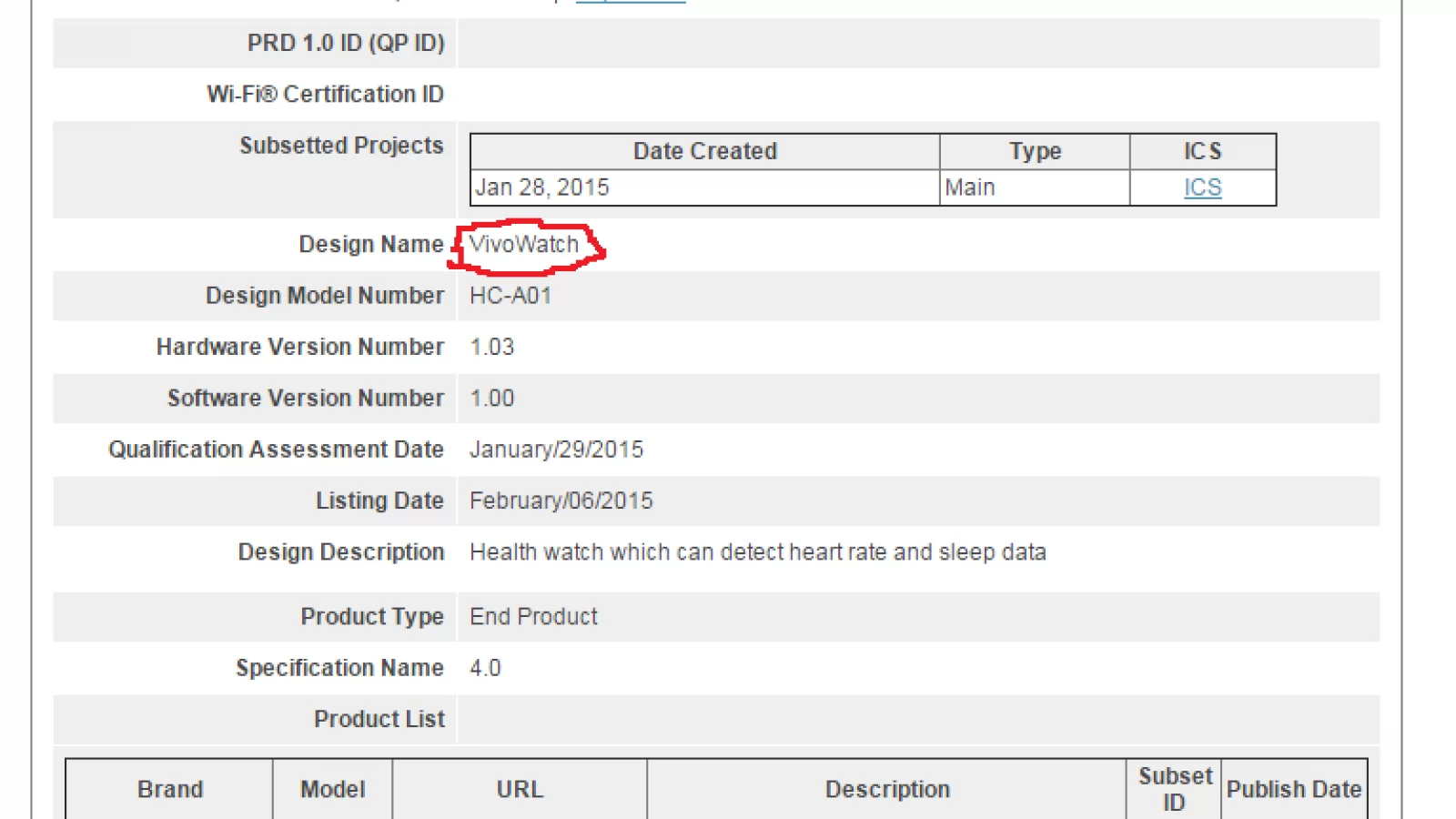The width and height of the screenshot is (1456, 819).
Task: Click the "Specification Name" label
Action: pos(339,668)
